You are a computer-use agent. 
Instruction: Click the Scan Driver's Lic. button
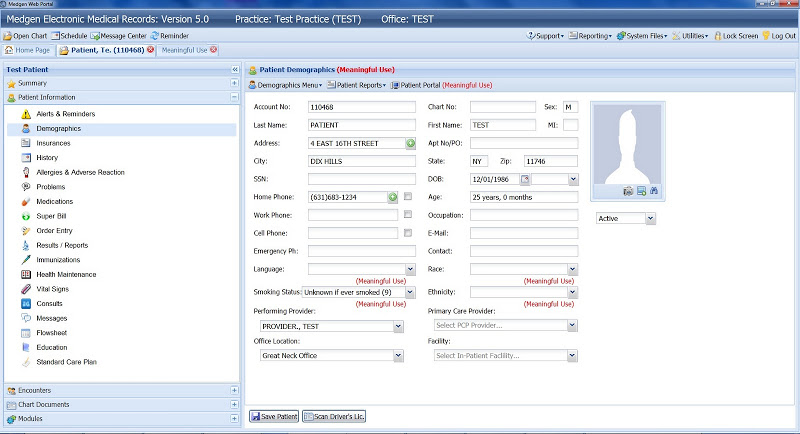click(334, 417)
